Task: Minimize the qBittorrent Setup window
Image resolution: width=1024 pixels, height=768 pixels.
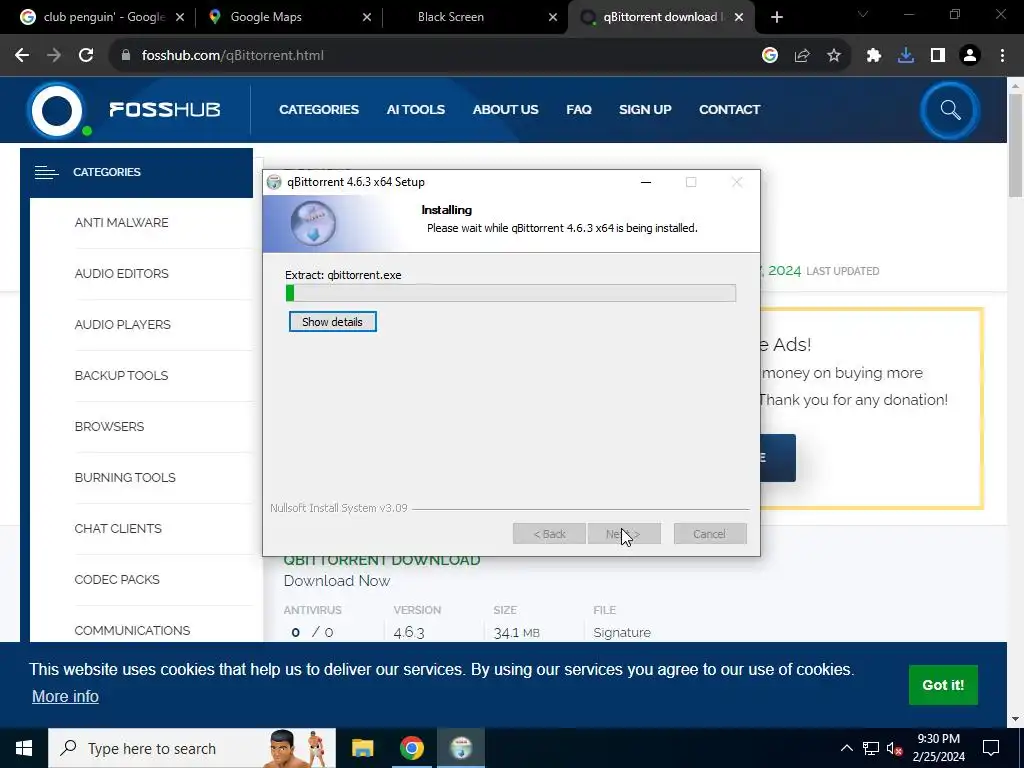Action: (x=646, y=182)
